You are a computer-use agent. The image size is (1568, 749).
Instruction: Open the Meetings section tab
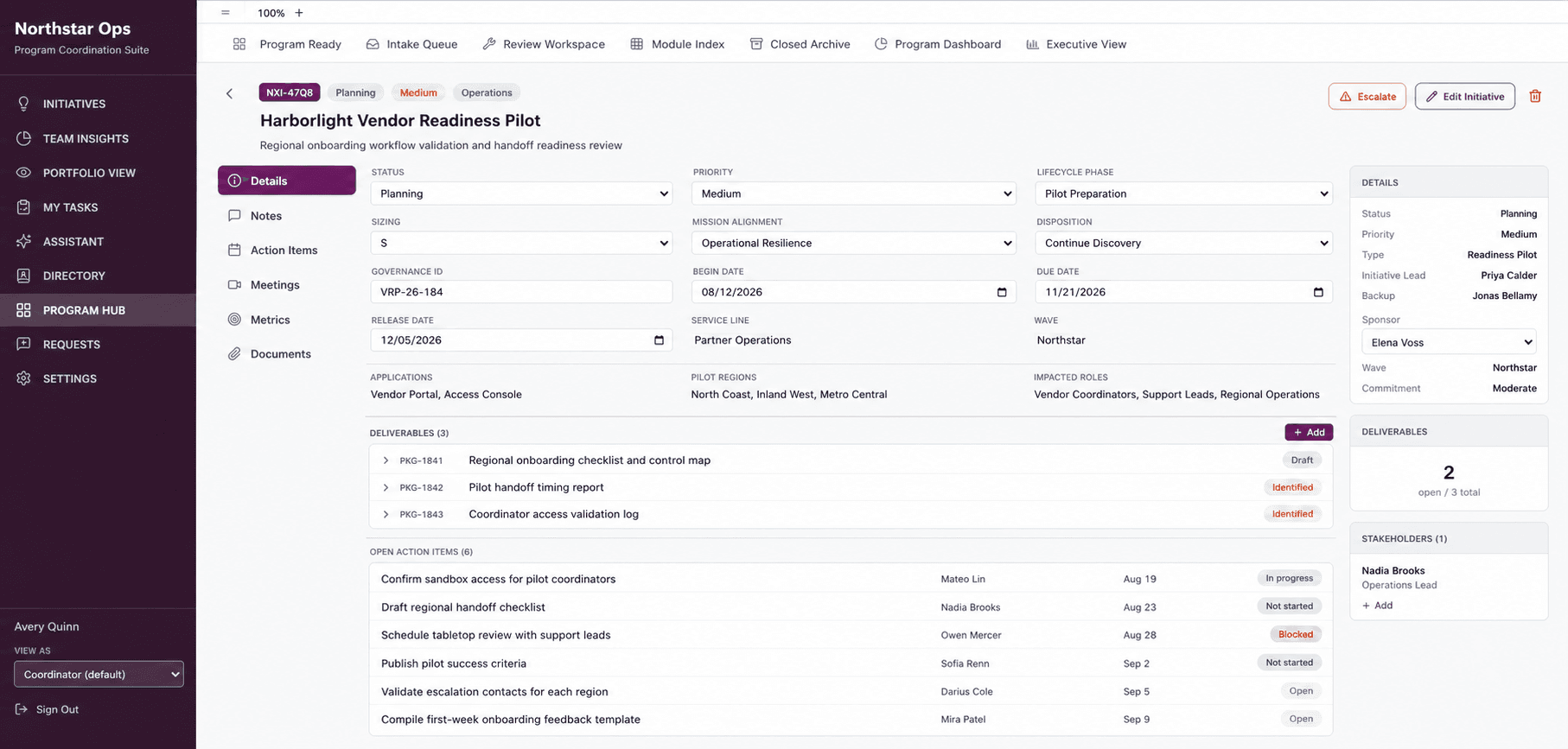pyautogui.click(x=287, y=284)
